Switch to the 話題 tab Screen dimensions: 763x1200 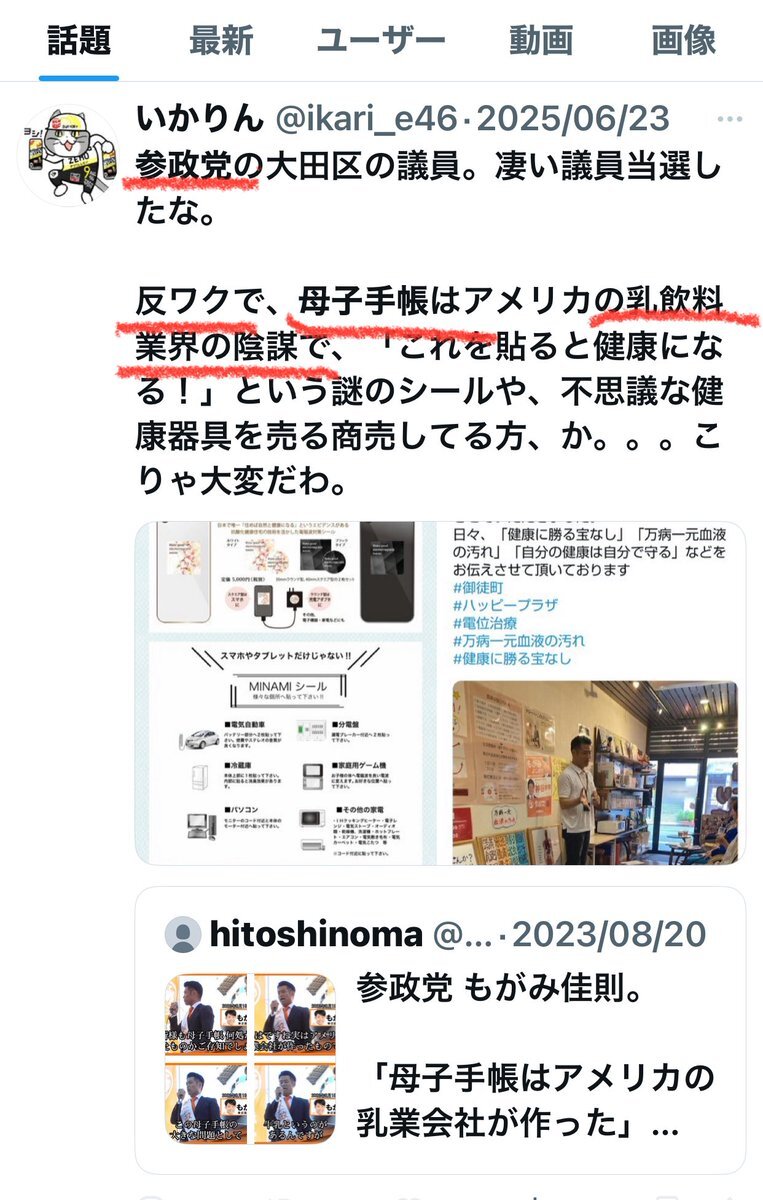79,40
